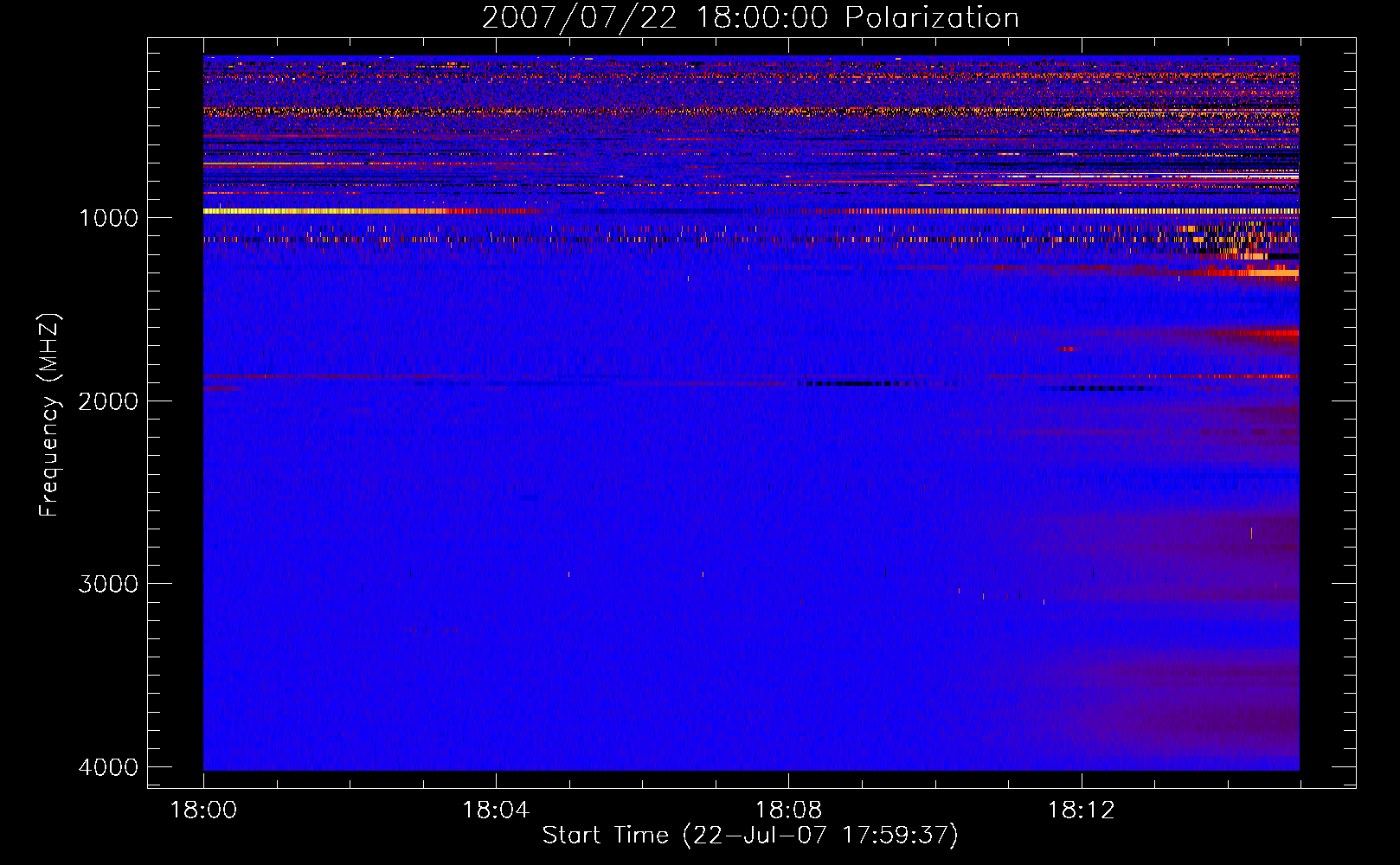Click the 'Start Time (22-Jul-07 17:59:37)' x-axis label
Screen dimensions: 1400x865
click(x=750, y=836)
